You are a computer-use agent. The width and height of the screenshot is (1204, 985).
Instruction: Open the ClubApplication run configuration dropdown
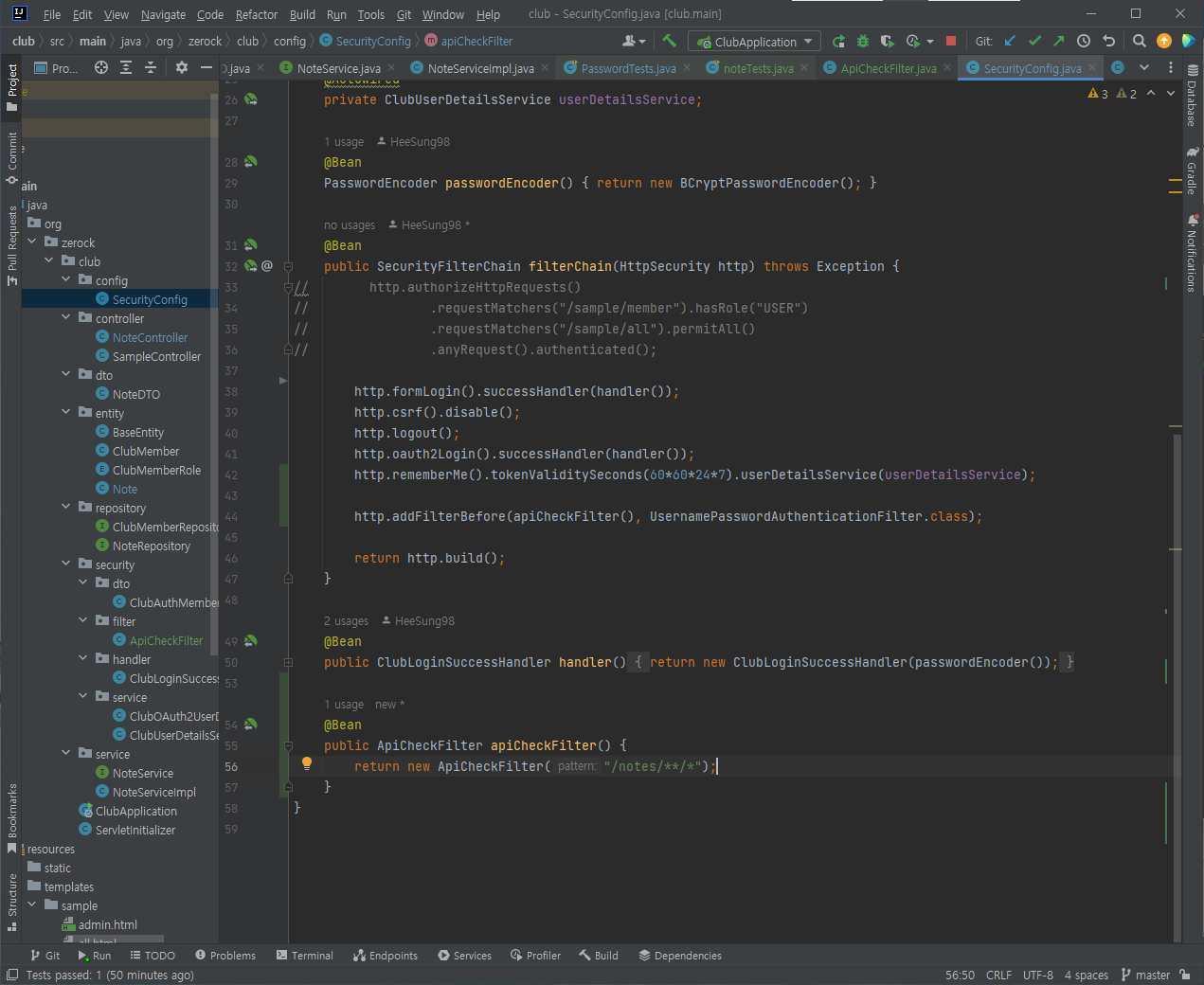coord(755,42)
